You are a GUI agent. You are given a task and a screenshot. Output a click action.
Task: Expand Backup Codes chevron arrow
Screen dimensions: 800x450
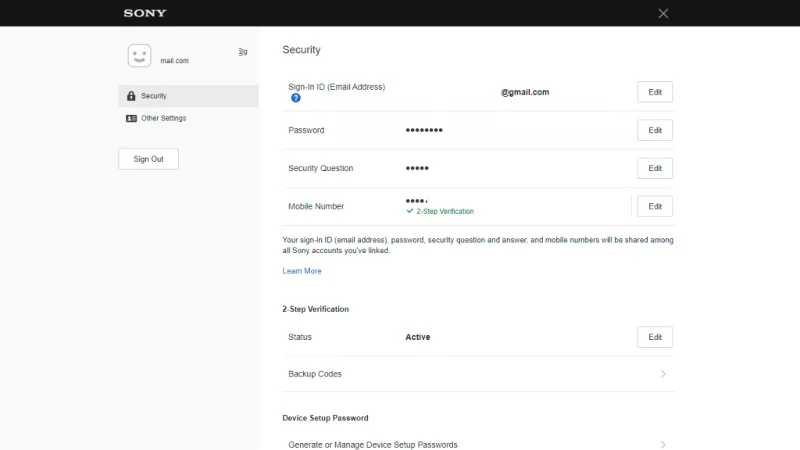coord(663,374)
